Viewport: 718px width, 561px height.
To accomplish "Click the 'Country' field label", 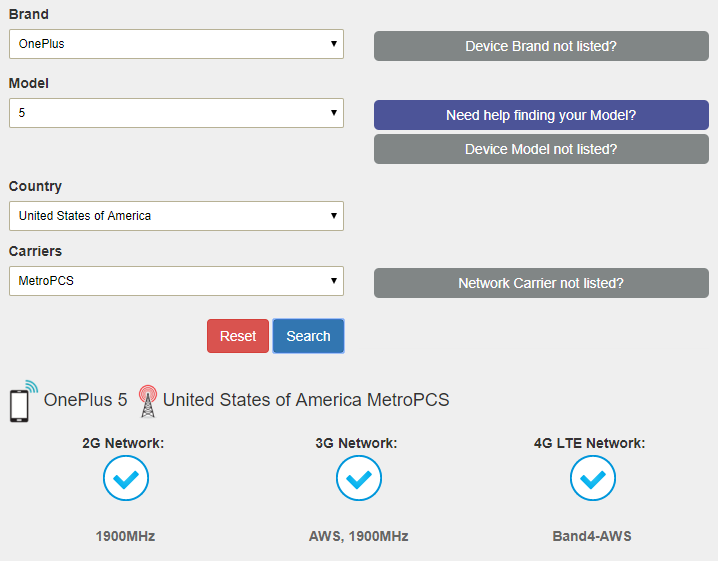I will [x=35, y=186].
